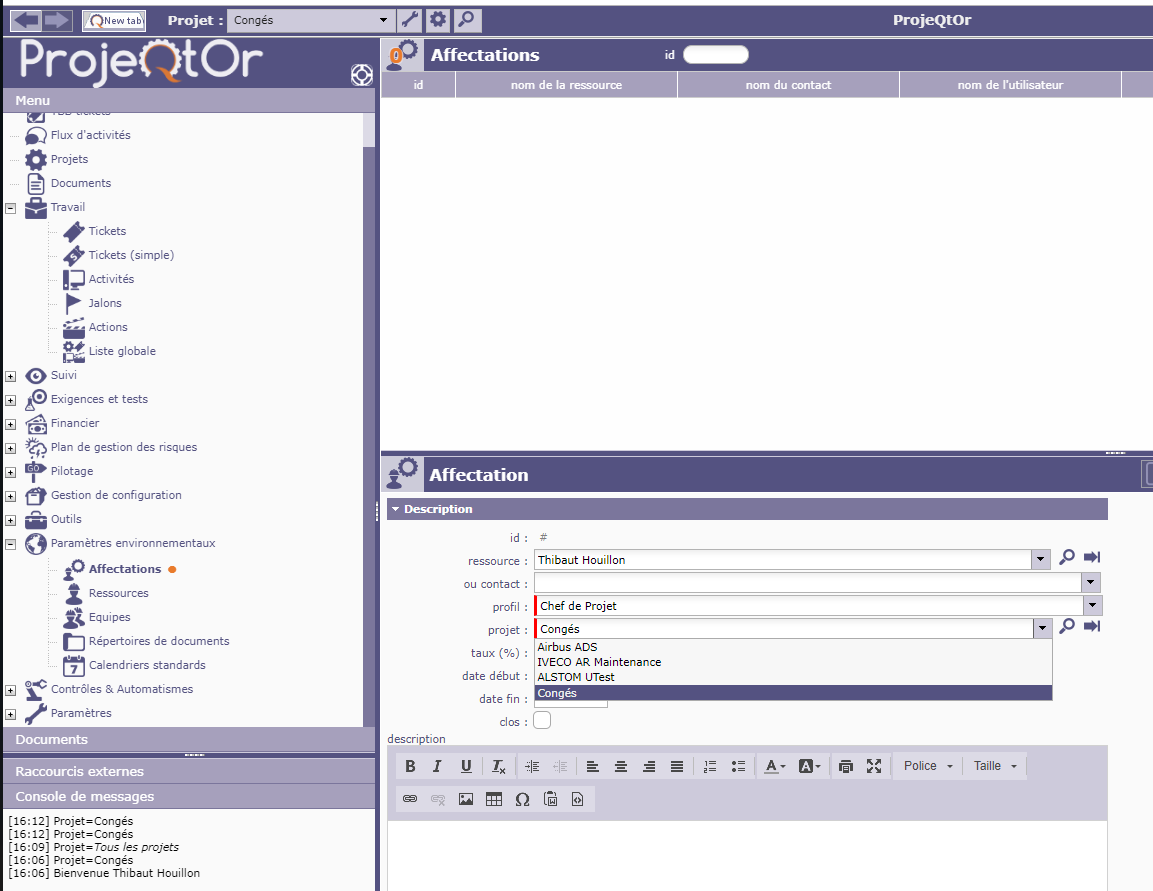
Task: Open Tickets (simple) menu entry
Action: (x=131, y=255)
